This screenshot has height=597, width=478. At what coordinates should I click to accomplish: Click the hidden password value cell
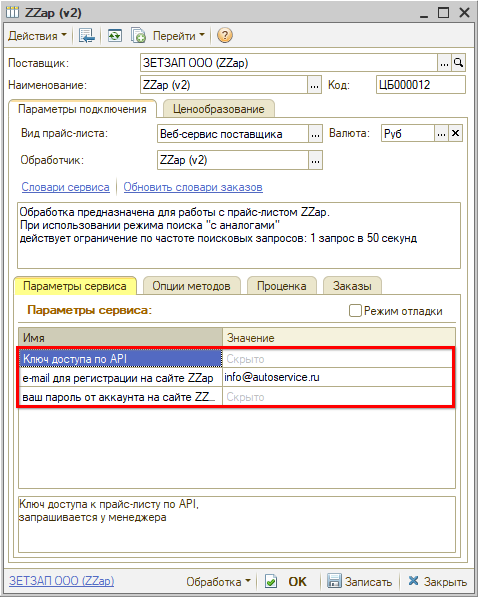tap(337, 397)
